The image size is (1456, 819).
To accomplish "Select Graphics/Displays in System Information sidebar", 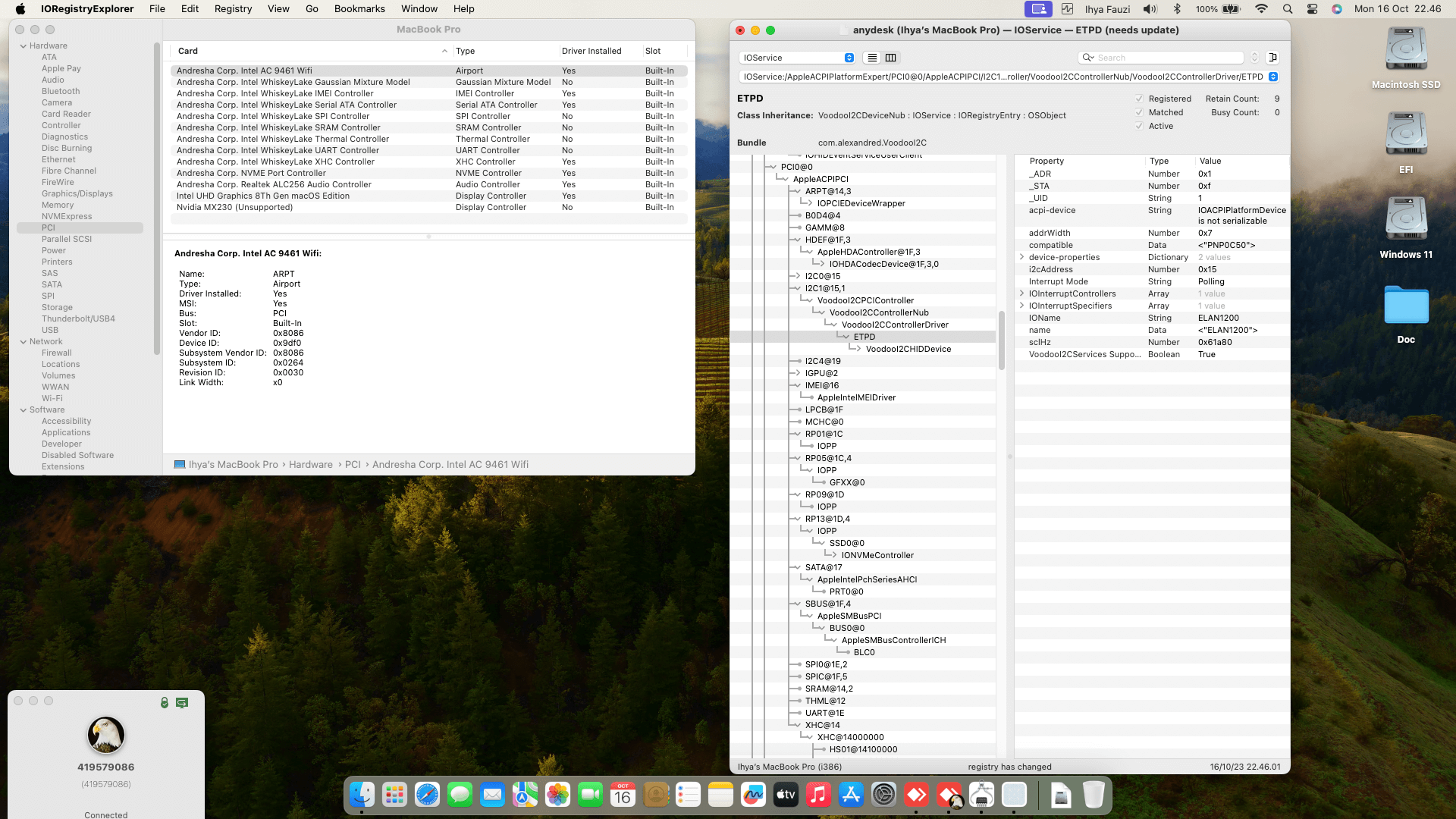I will (77, 194).
